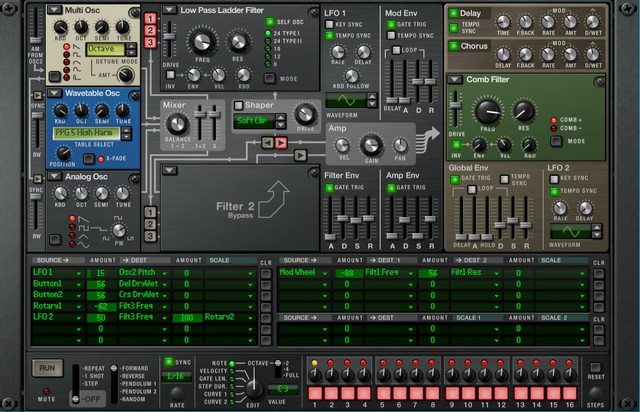Click the filter MODE button

pyautogui.click(x=269, y=78)
